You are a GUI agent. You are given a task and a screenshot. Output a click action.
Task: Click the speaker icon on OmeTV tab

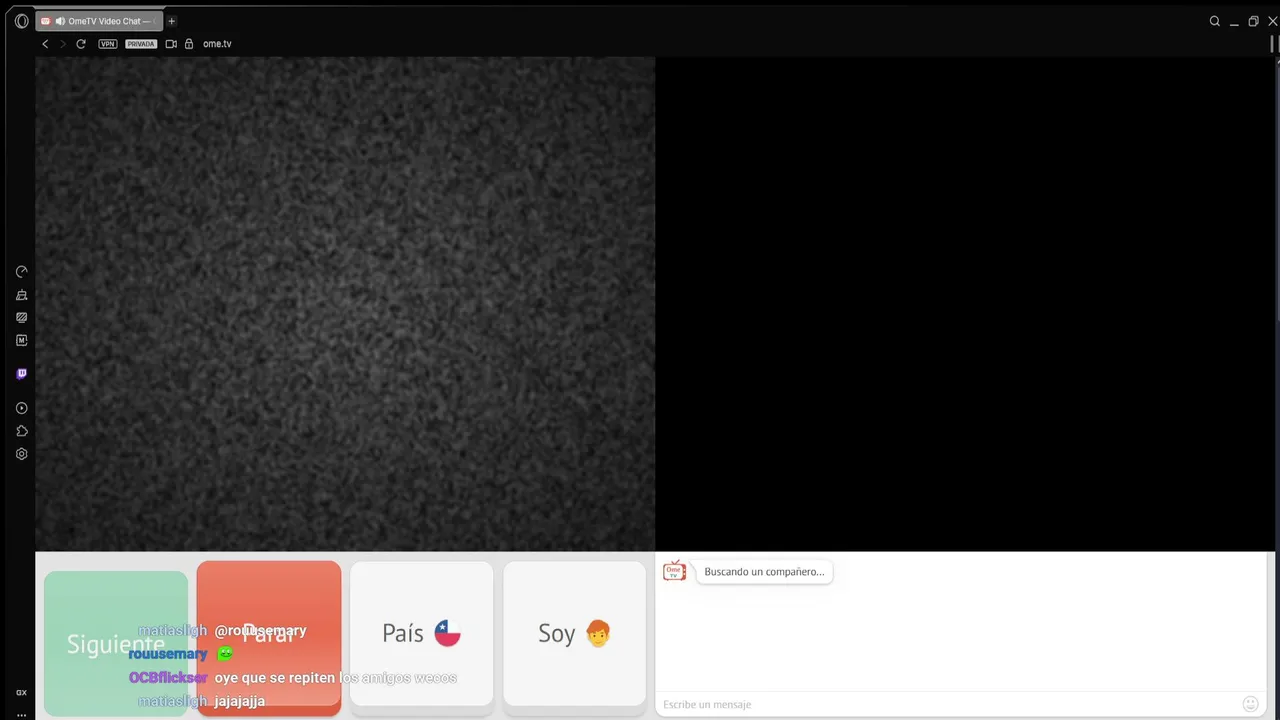[60, 21]
